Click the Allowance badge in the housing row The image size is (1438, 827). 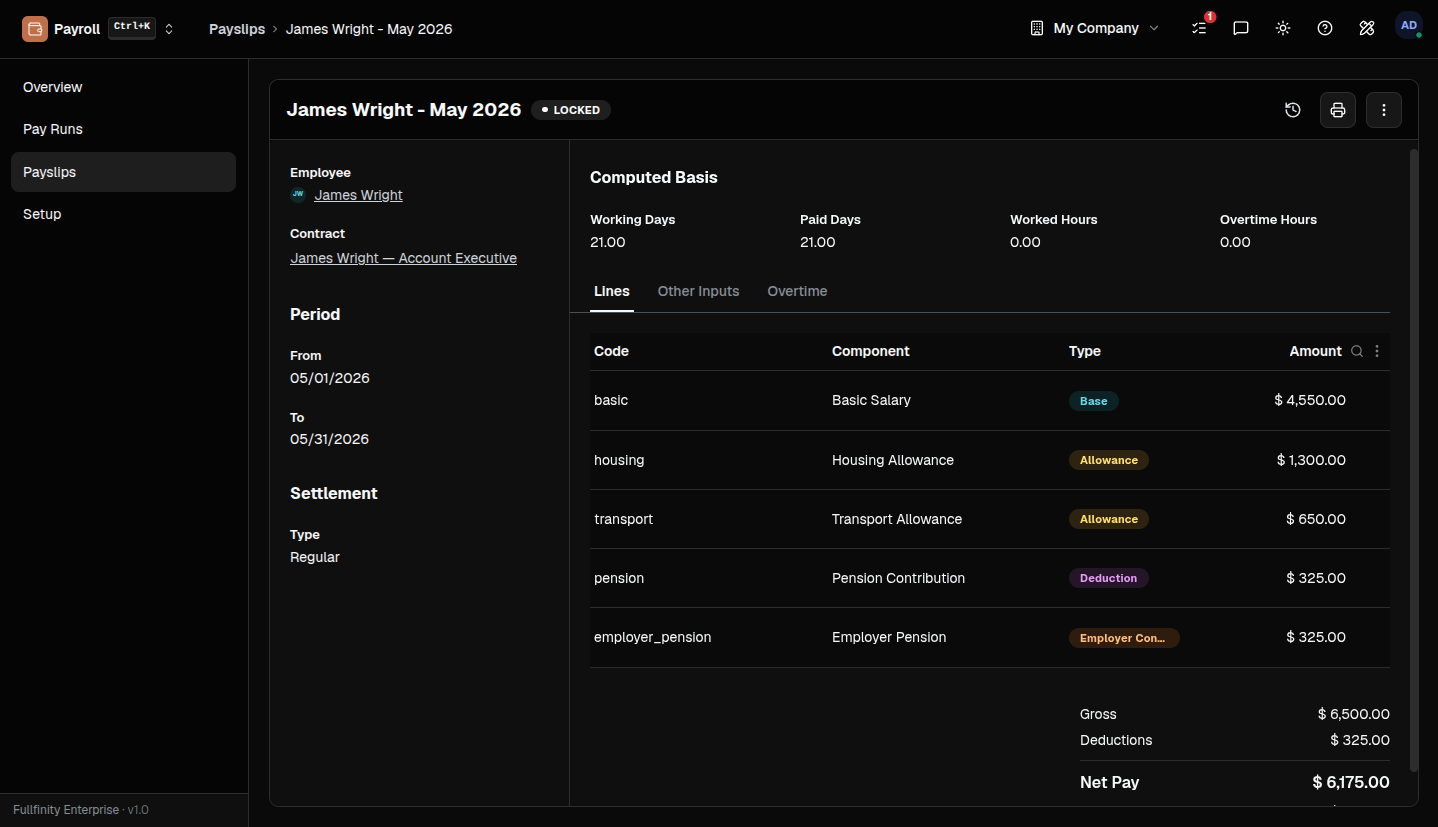point(1109,460)
